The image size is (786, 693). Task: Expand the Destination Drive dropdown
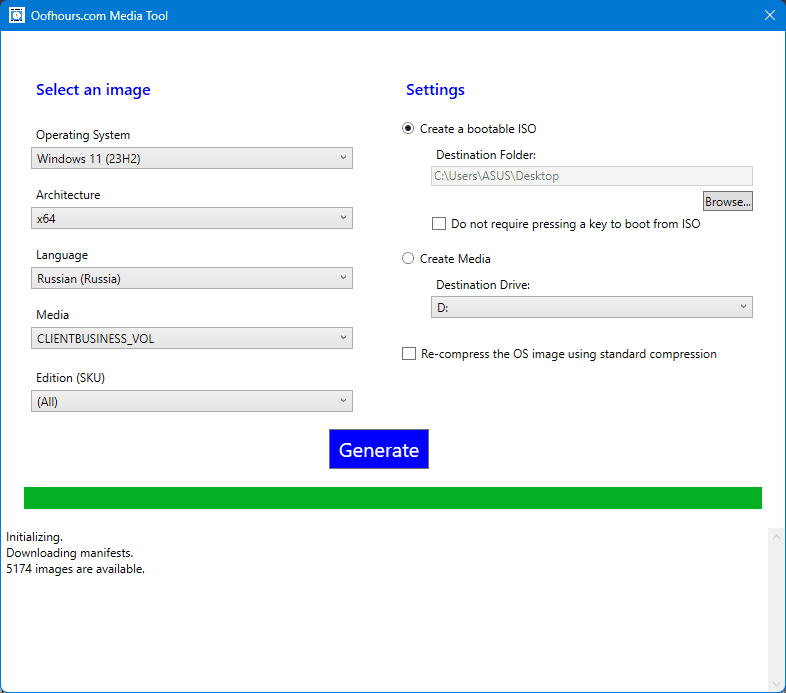point(592,308)
